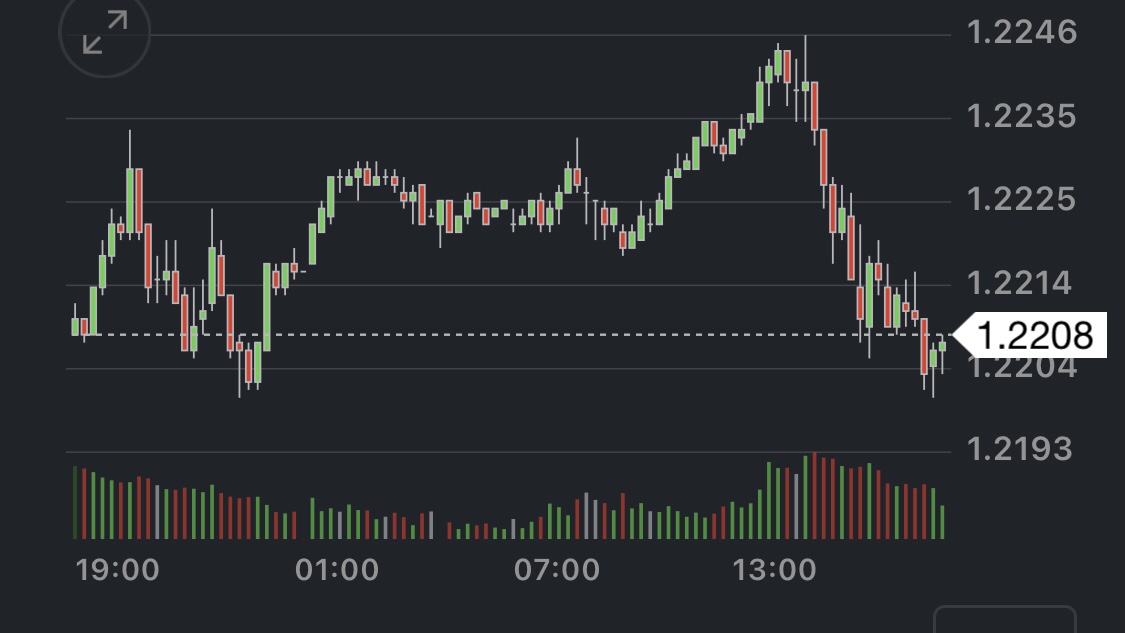Click the tall red candle after the 19:00 spike
This screenshot has height=633, width=1125.
tap(139, 200)
